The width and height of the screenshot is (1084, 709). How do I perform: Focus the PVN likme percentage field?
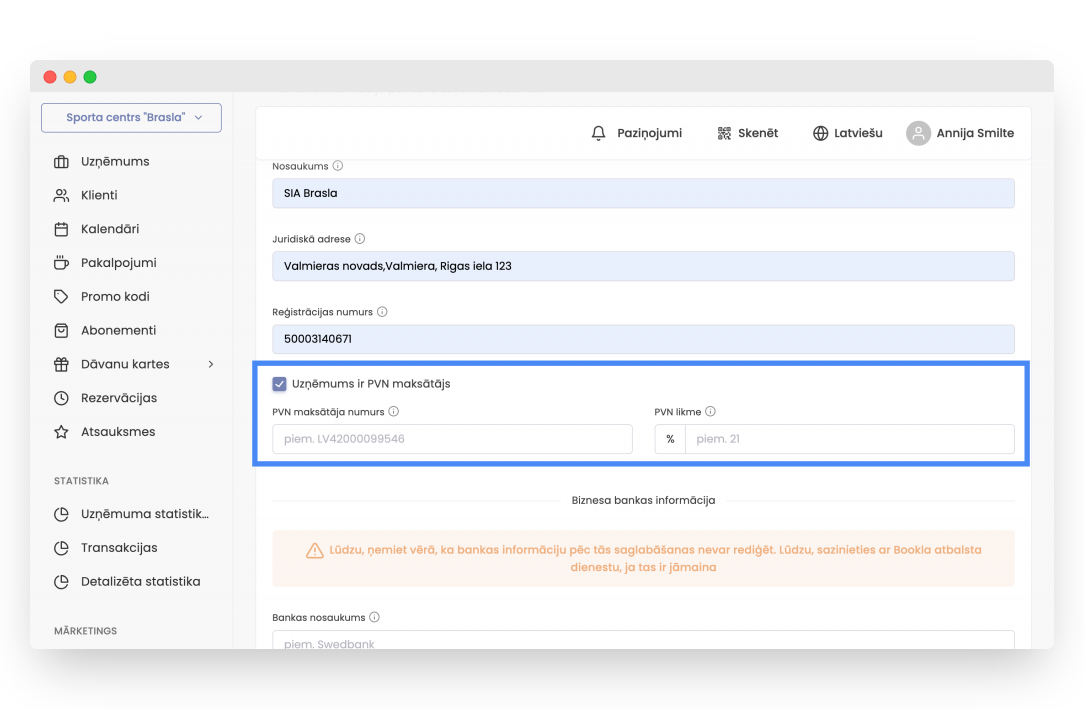click(848, 439)
